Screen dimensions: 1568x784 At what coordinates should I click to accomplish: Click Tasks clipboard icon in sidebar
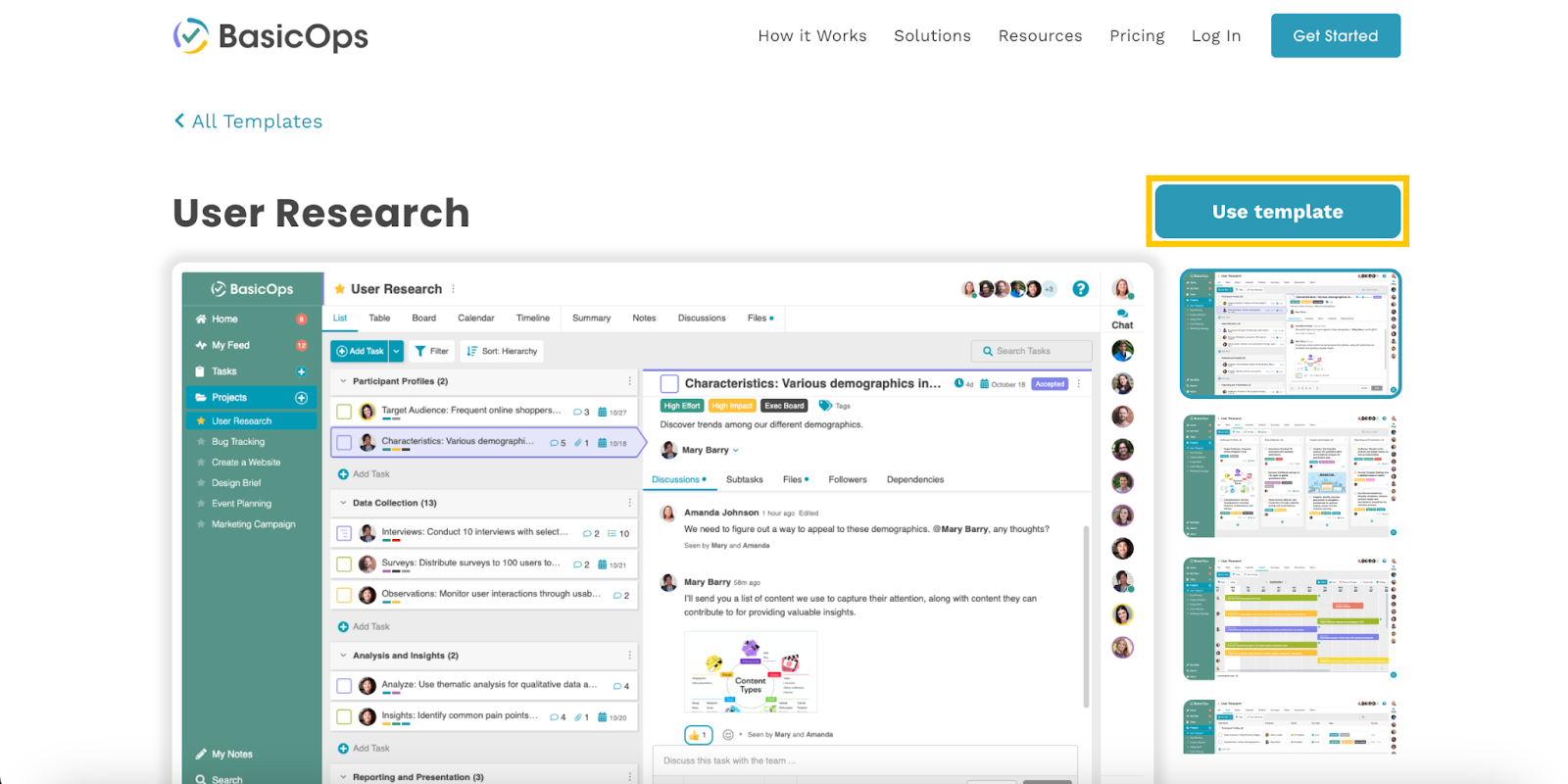200,371
